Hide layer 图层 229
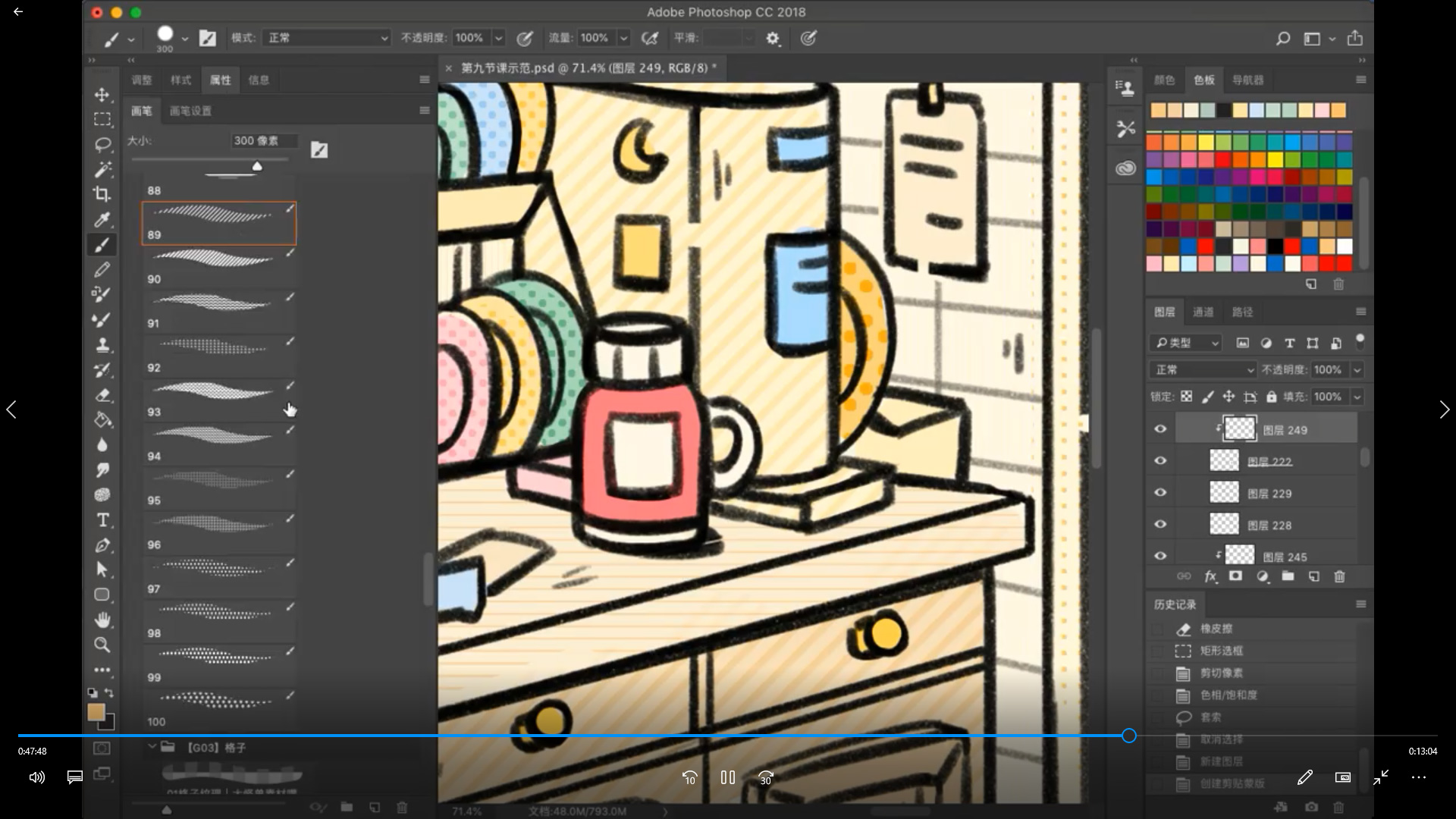This screenshot has height=819, width=1456. (1160, 493)
